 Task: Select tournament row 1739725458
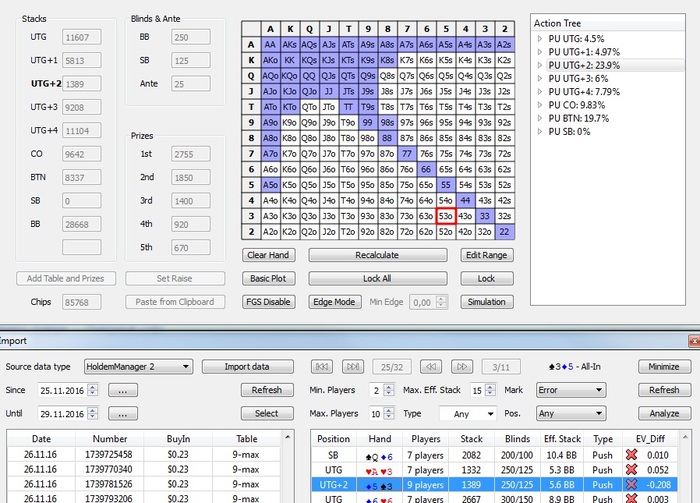144,454
